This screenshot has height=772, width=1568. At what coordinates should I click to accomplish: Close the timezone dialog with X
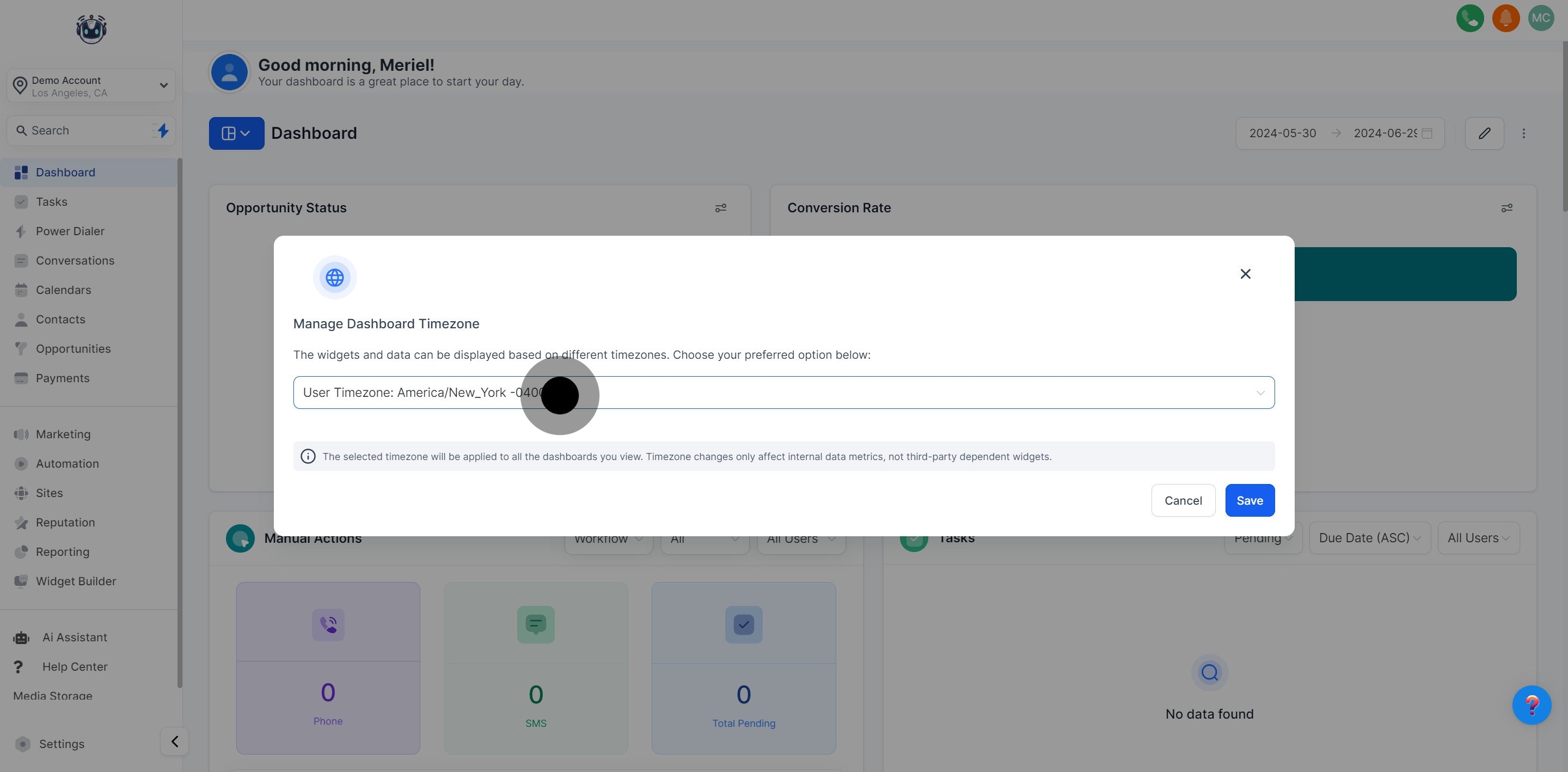(1245, 274)
